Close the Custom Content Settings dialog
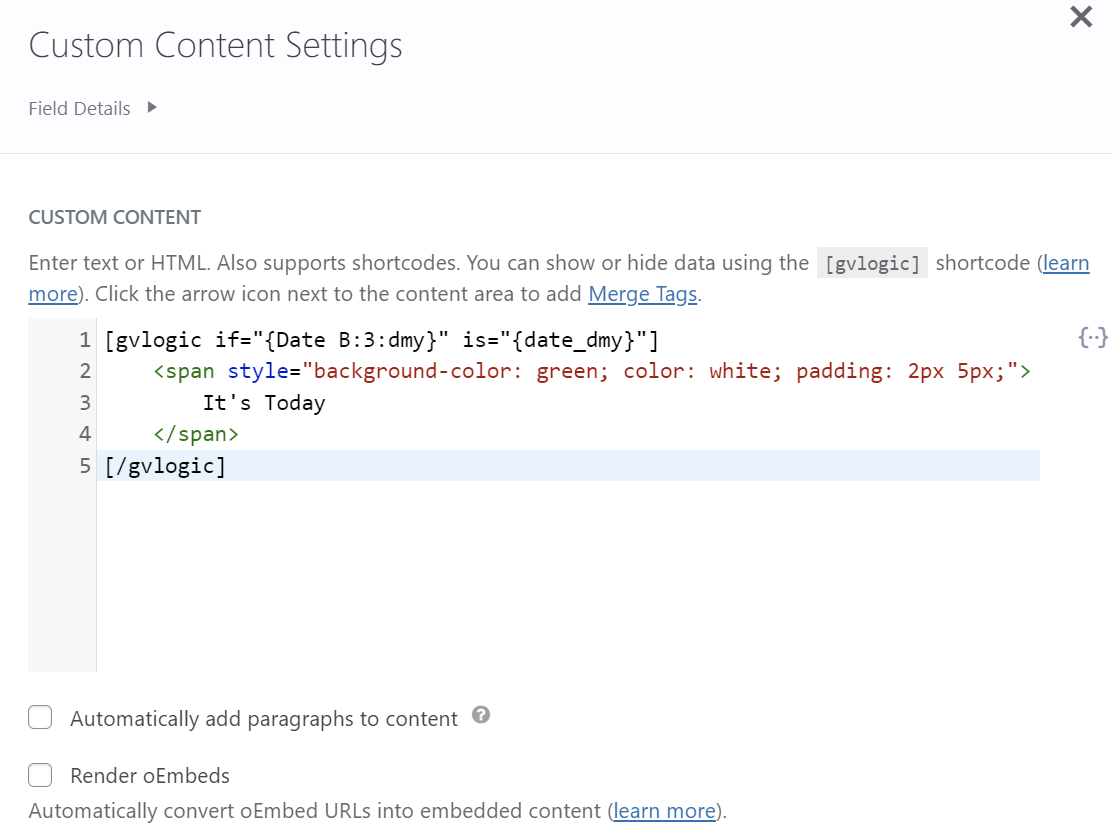 click(1080, 16)
